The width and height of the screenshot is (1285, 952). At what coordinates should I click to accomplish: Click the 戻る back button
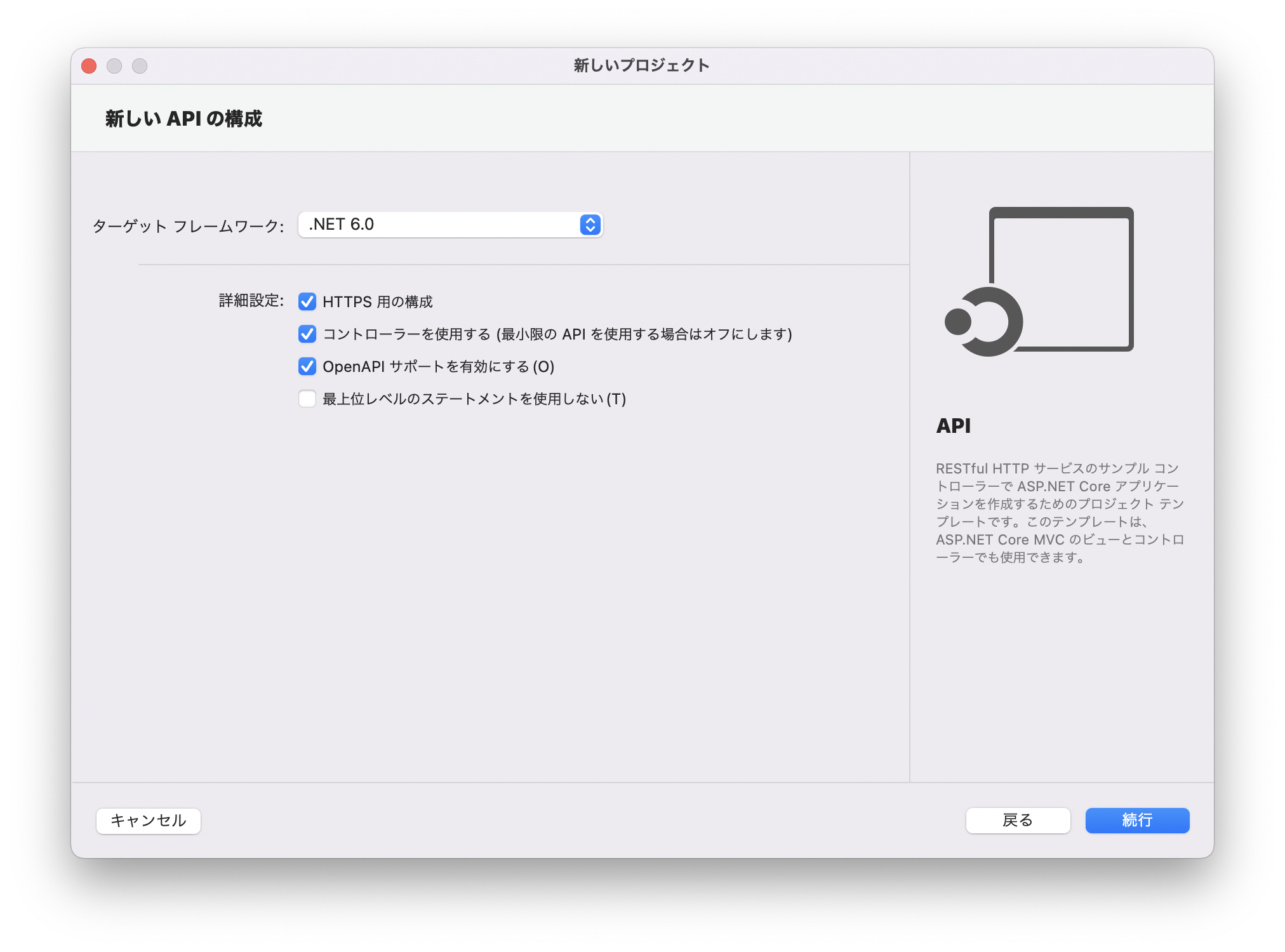point(1017,820)
